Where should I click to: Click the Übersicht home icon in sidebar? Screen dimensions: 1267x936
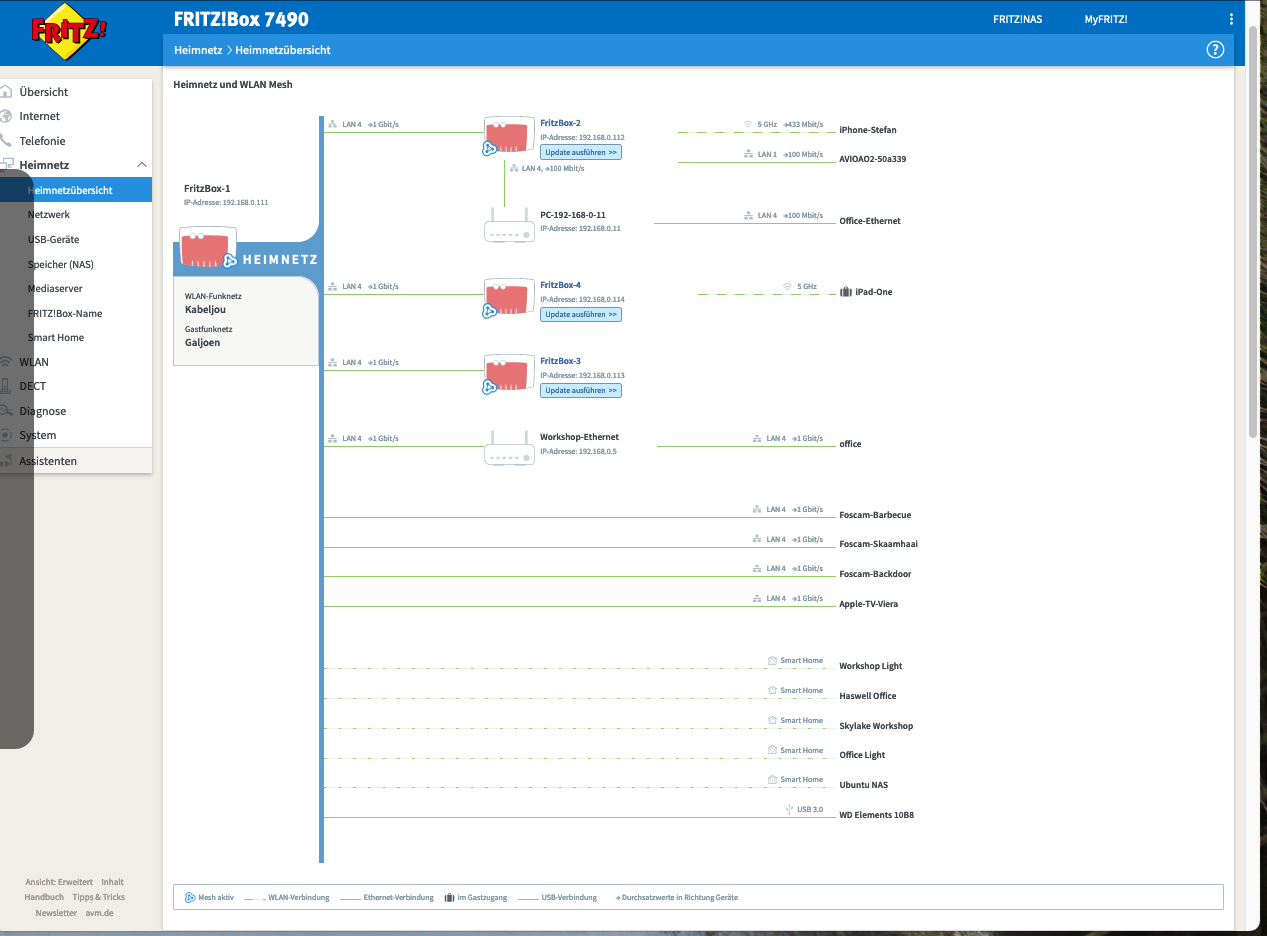pos(7,92)
